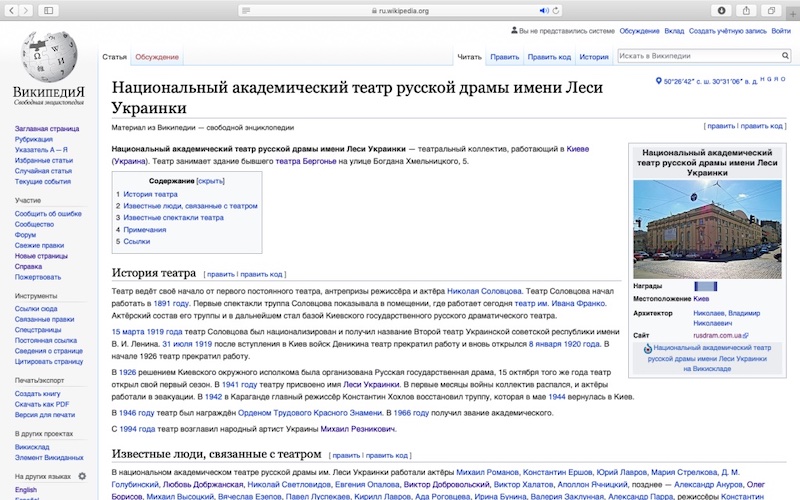Click Пожертвовать in sidebar
This screenshot has width=800, height=500.
click(38, 277)
